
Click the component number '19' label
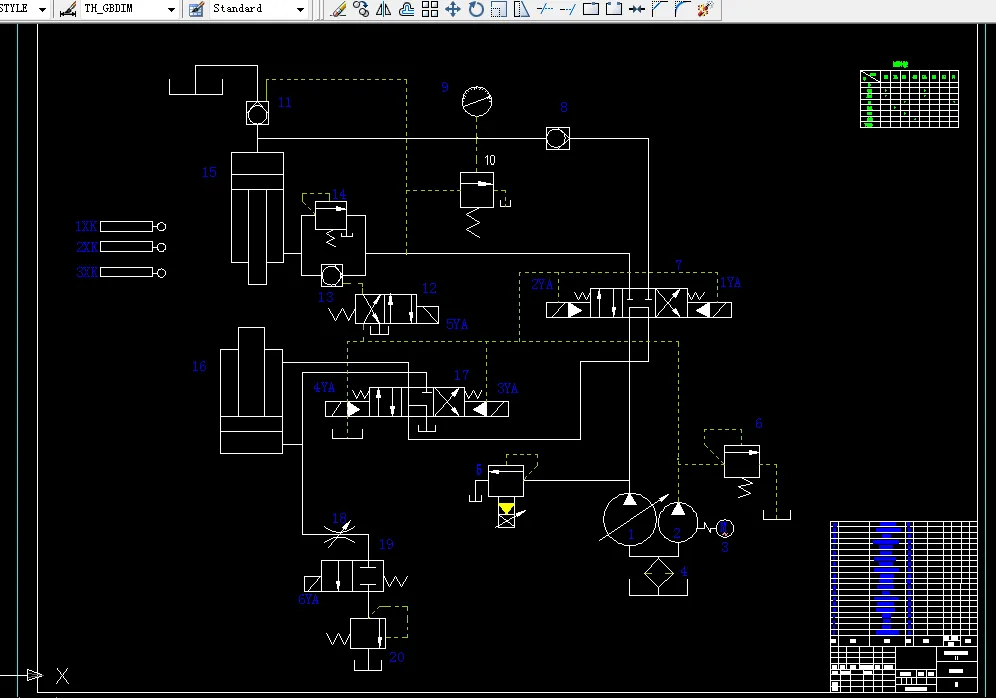pyautogui.click(x=386, y=544)
